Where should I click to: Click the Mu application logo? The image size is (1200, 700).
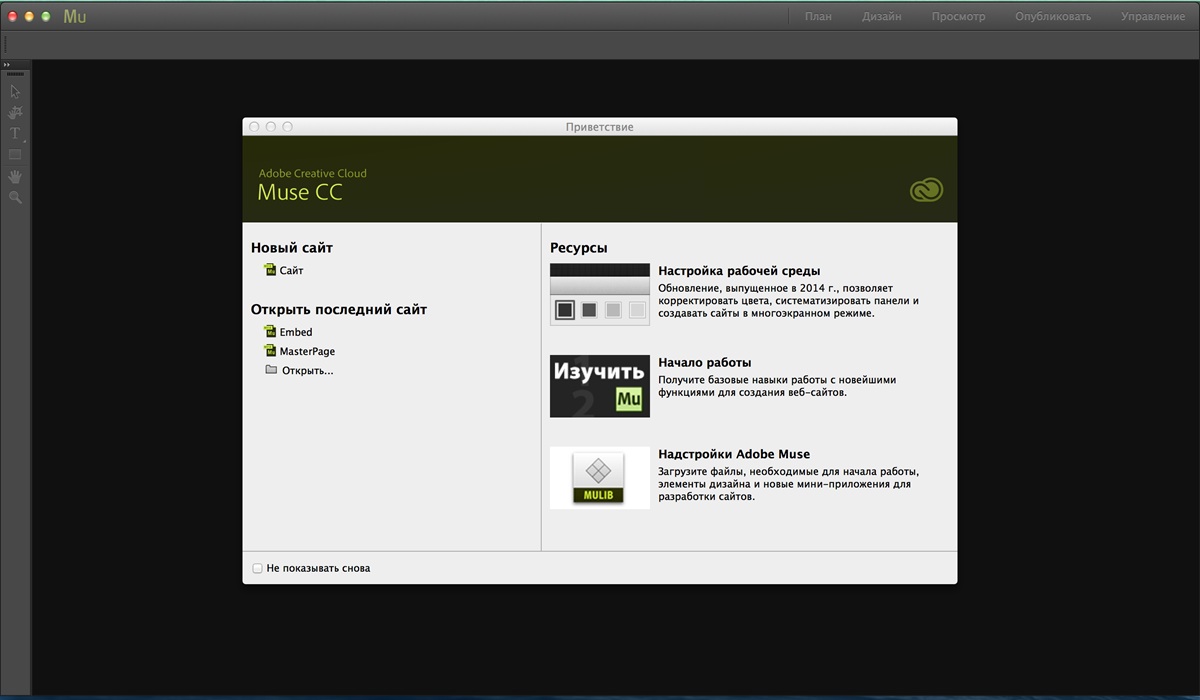pyautogui.click(x=74, y=16)
